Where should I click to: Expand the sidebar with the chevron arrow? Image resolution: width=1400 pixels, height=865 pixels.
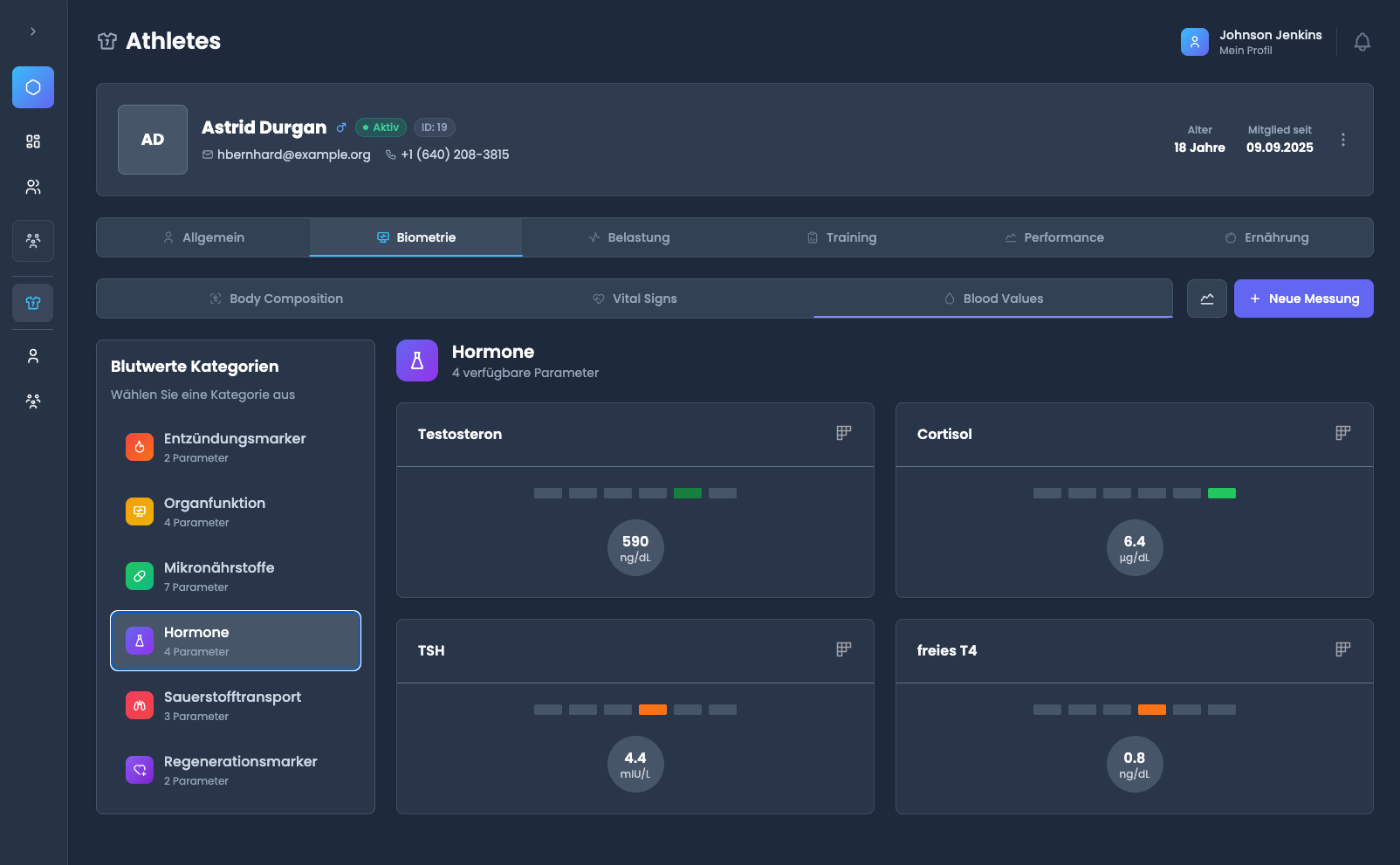click(33, 31)
